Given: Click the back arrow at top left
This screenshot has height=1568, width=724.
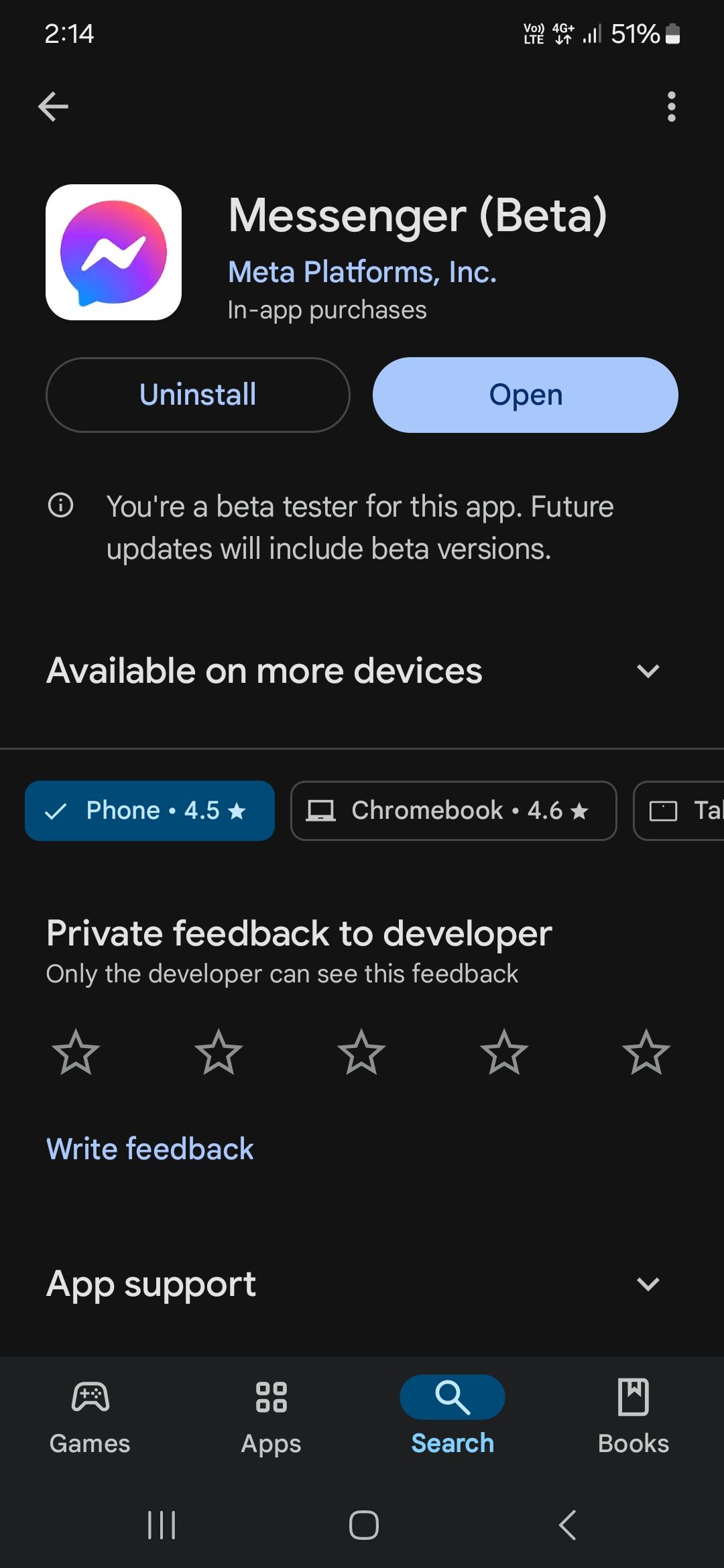Looking at the screenshot, I should coord(53,106).
